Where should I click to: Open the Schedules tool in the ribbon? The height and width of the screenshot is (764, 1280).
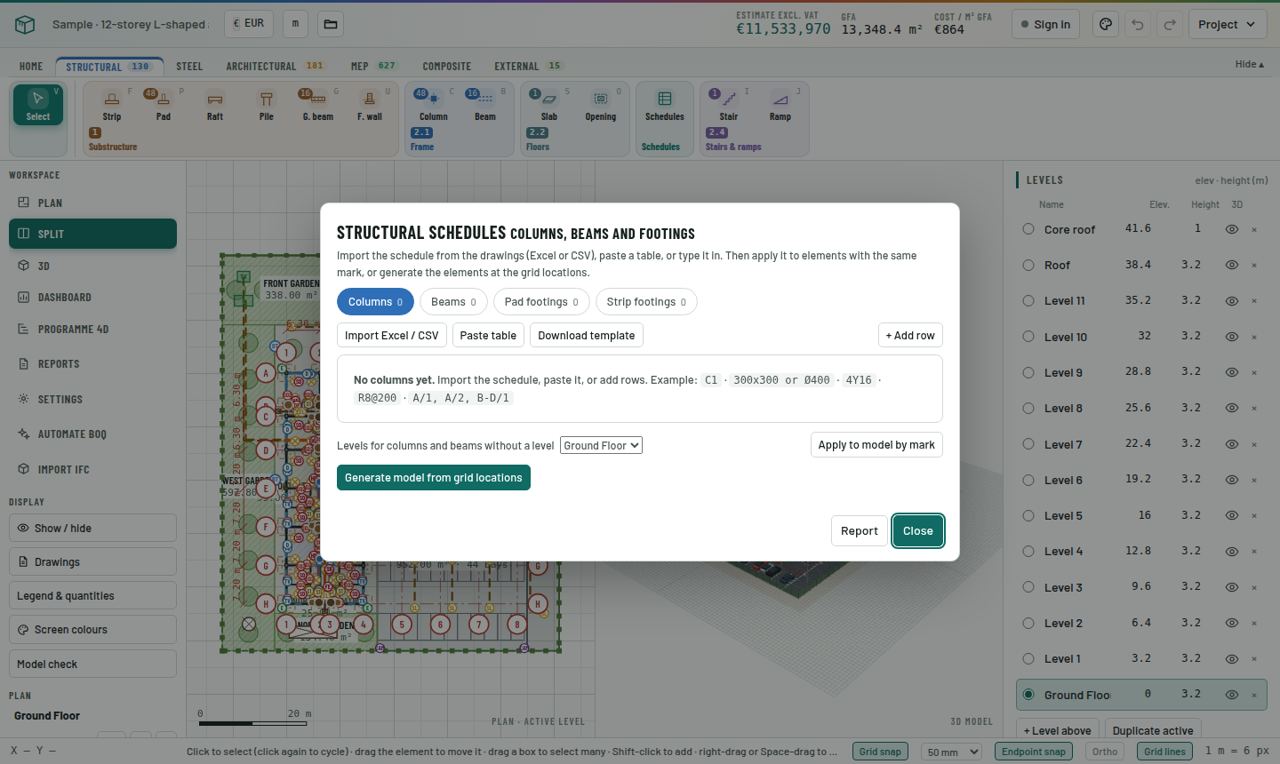point(664,105)
